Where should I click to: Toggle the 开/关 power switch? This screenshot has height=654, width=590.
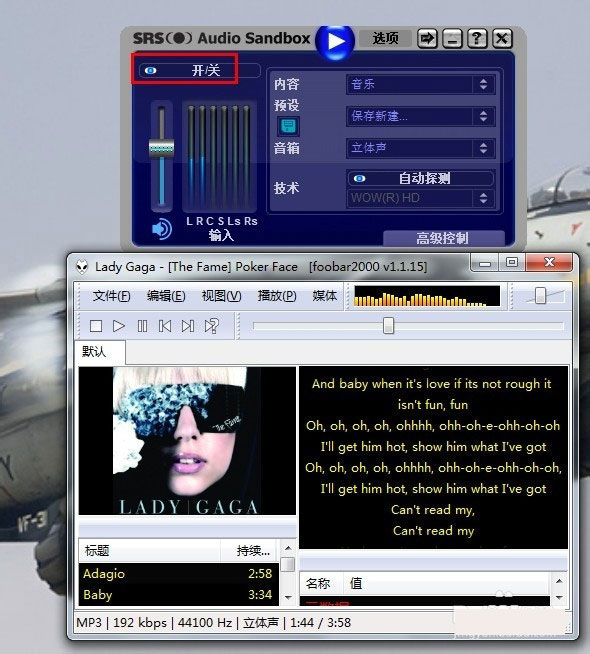pos(199,70)
